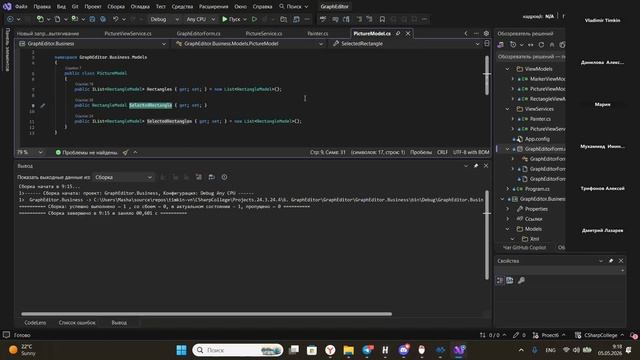The width and height of the screenshot is (640, 360).
Task: Click the Properties panel wrench icon
Action: pyautogui.click(x=521, y=280)
